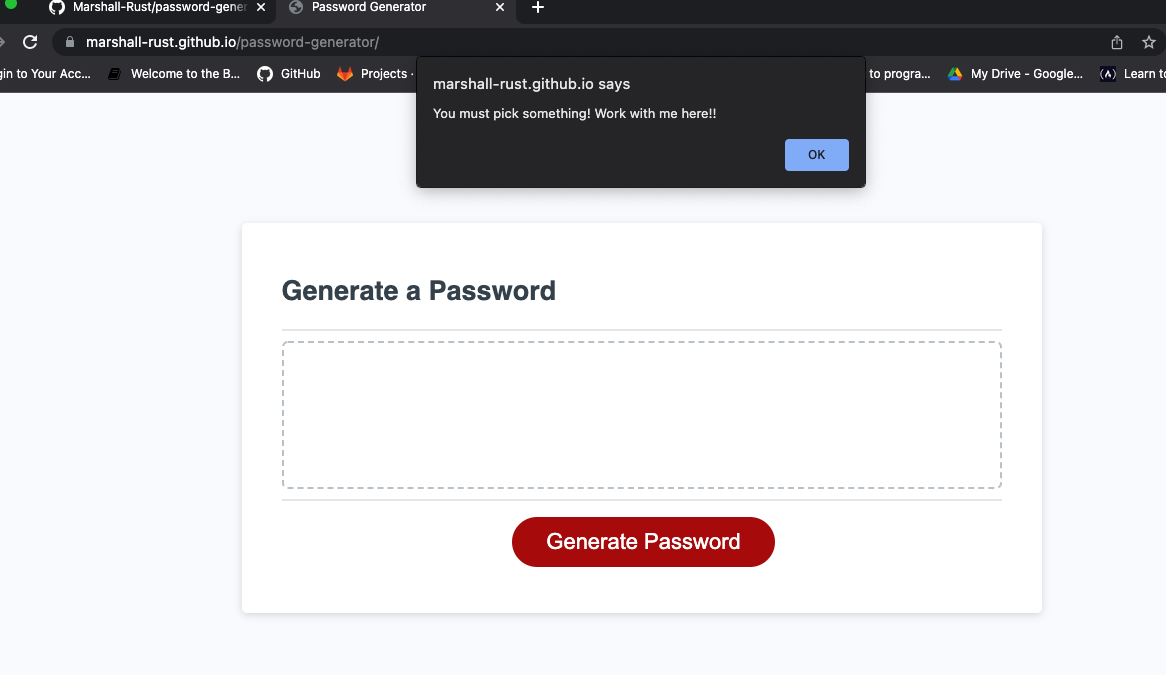The height and width of the screenshot is (675, 1166).
Task: Click the Projects bookmark's orange fox icon
Action: coord(345,73)
